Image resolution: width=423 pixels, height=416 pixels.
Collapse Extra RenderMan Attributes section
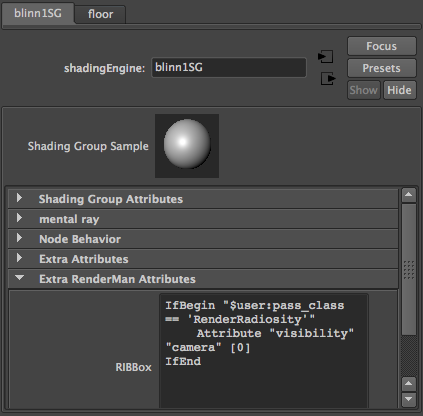[203, 279]
